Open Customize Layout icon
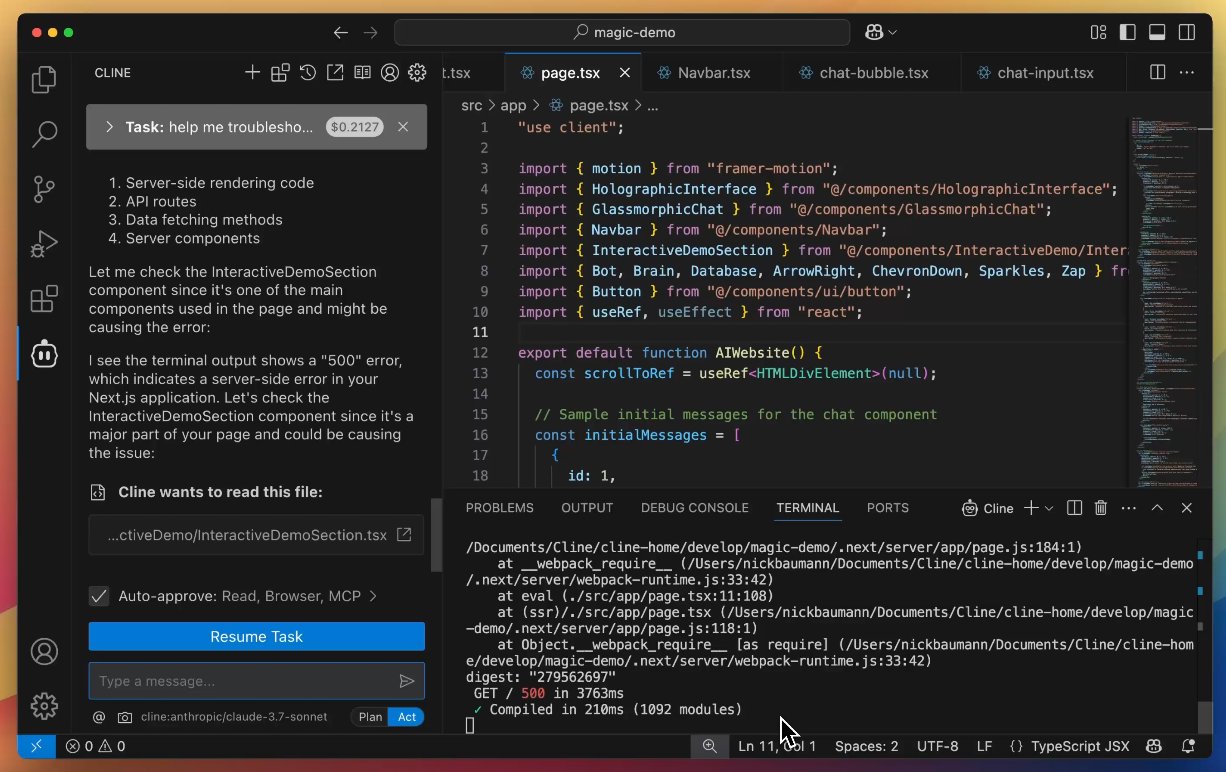Image resolution: width=1226 pixels, height=772 pixels. (x=1099, y=32)
